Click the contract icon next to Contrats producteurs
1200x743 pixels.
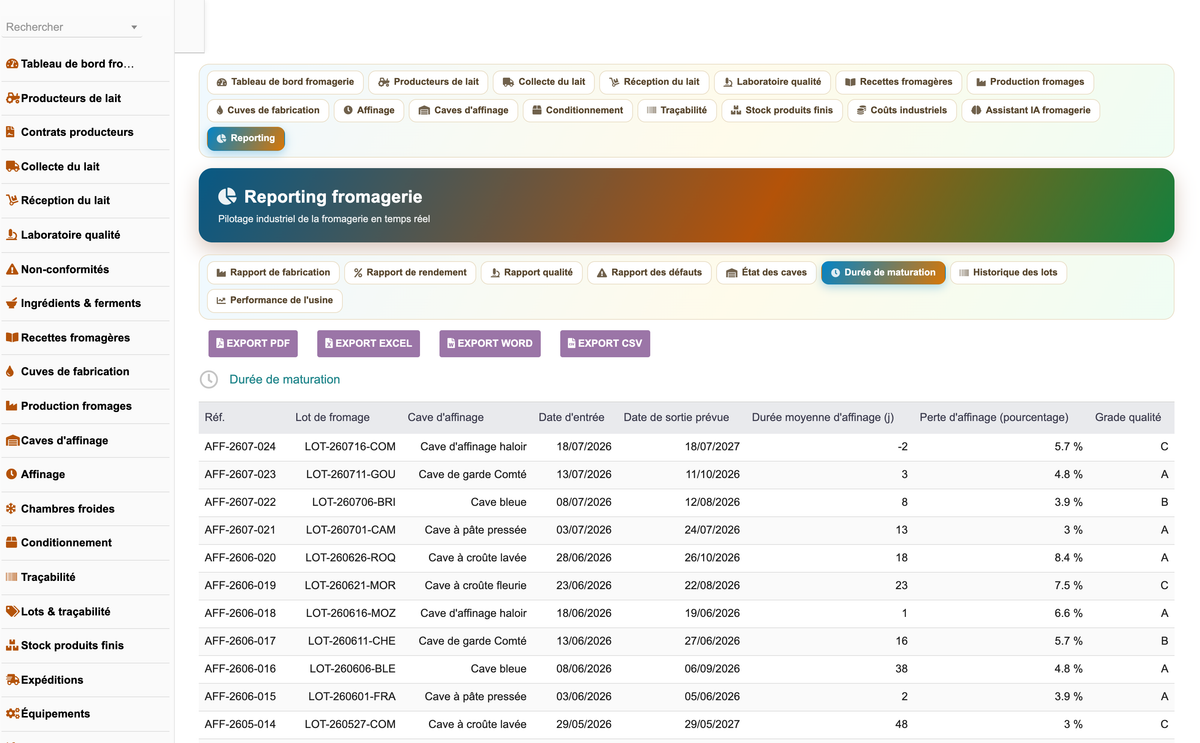coord(11,132)
